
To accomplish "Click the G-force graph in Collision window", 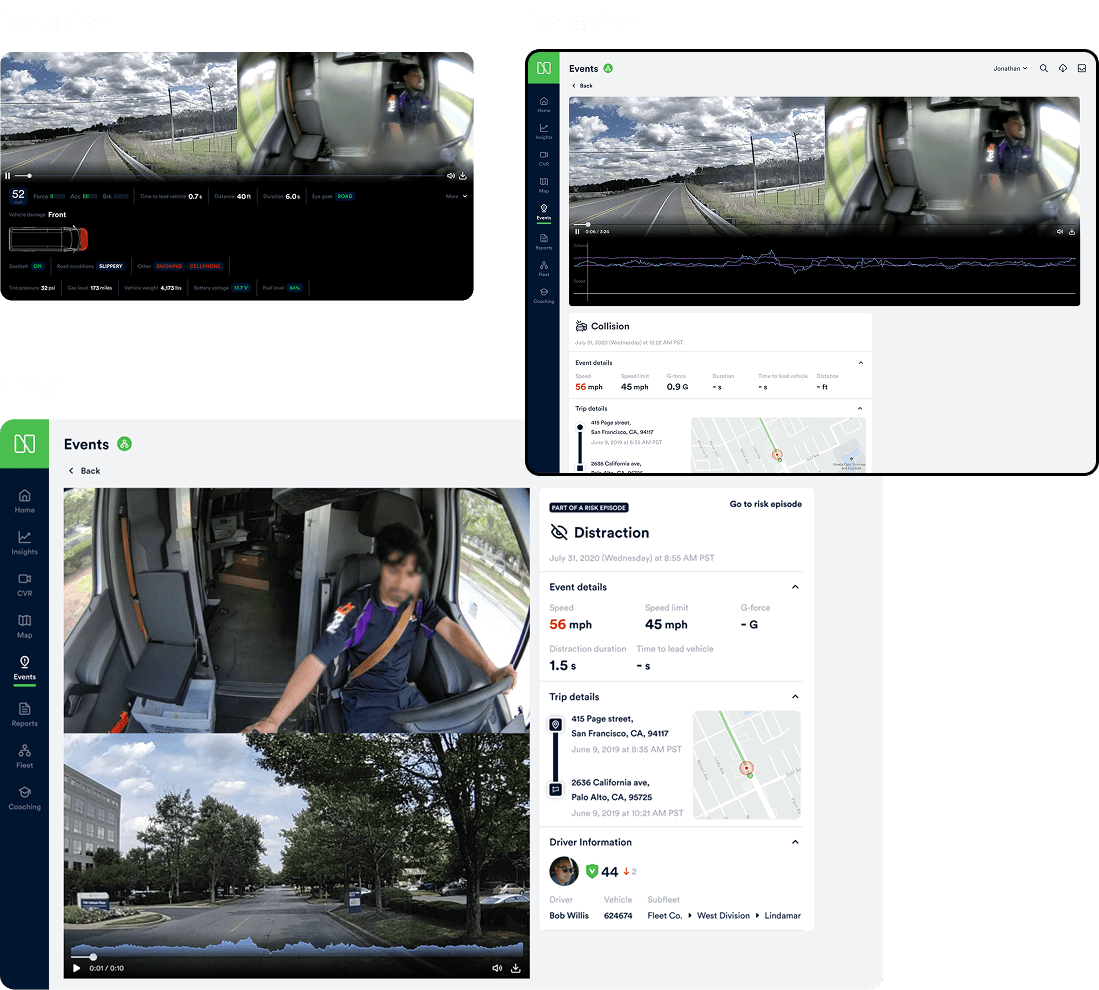I will point(824,262).
